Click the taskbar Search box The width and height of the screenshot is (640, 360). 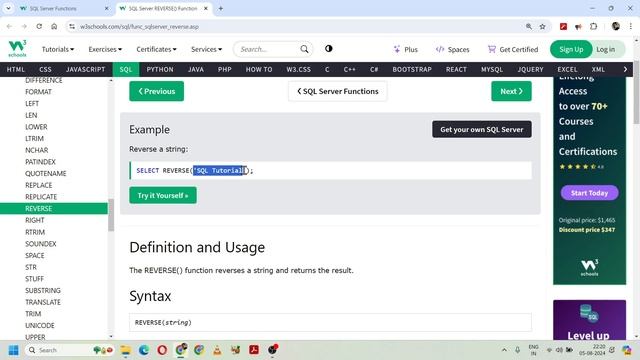69,350
